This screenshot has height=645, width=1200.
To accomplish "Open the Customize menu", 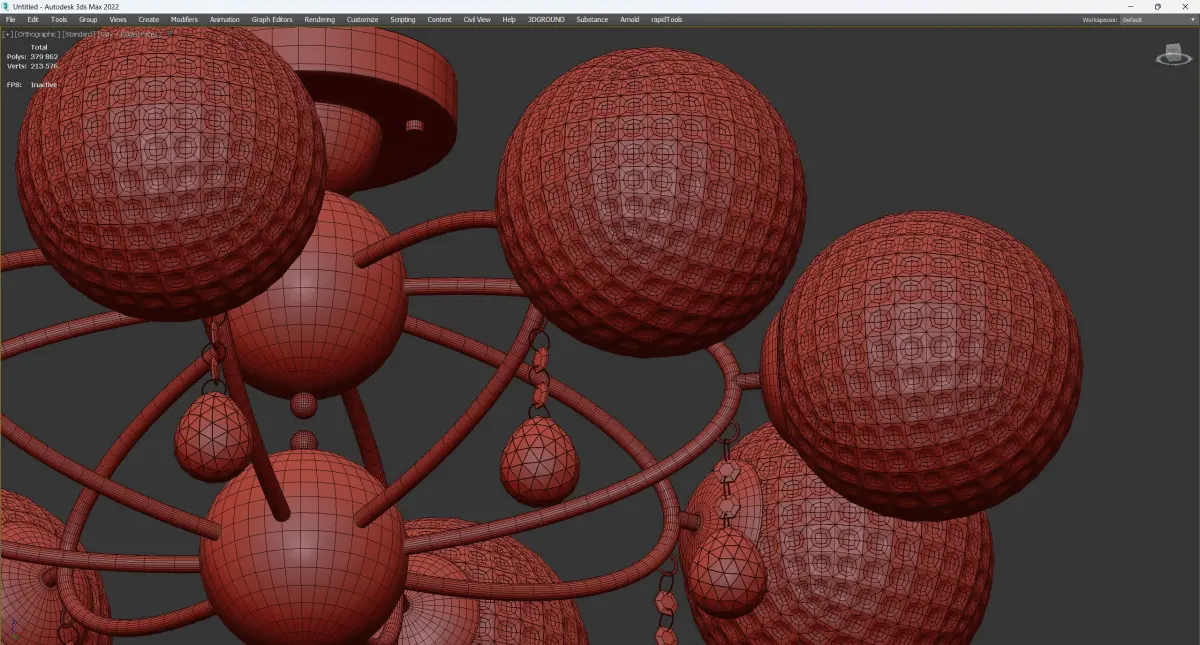I will click(x=363, y=19).
